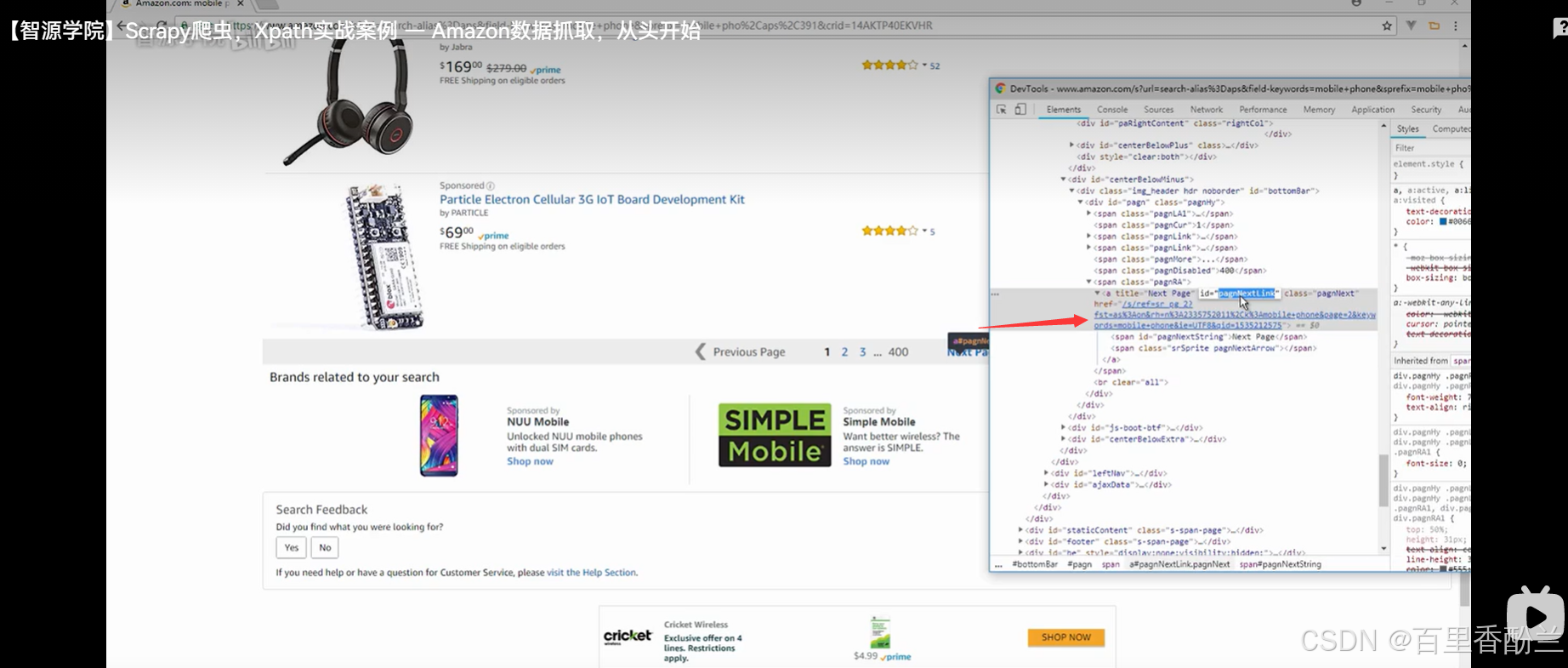
Task: Expand the div id="ajaxData" node
Action: [x=1046, y=484]
